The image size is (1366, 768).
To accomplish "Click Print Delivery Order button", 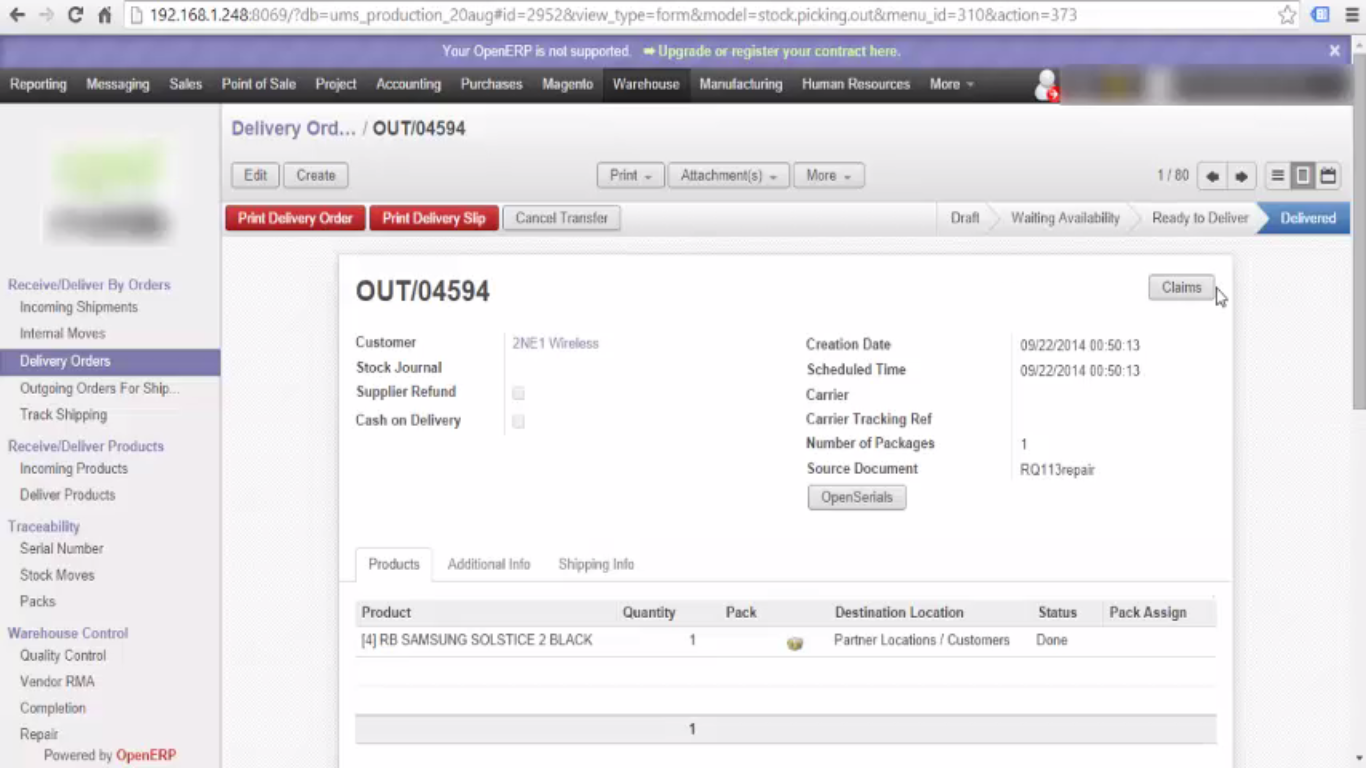I will tap(295, 218).
